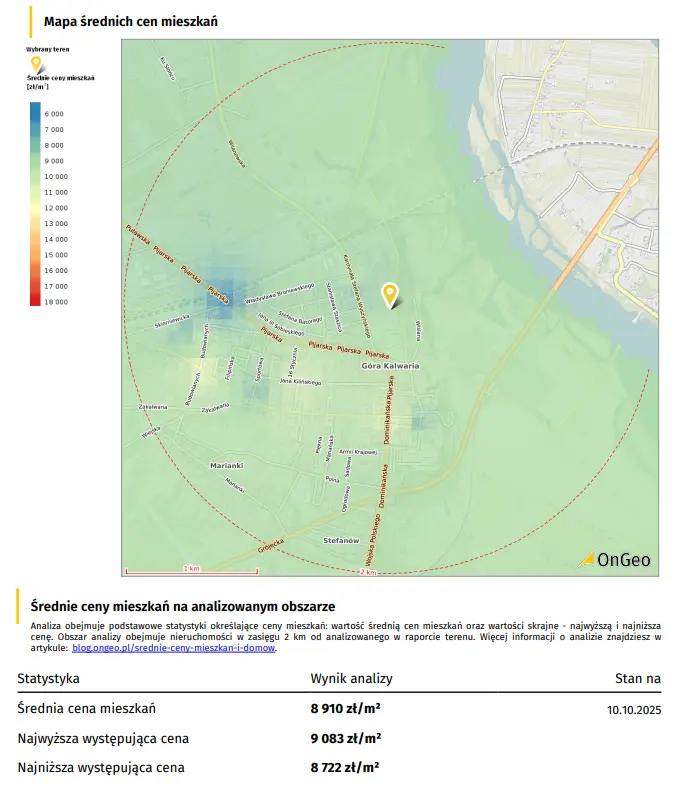The image size is (679, 804).
Task: Click the date '10.10.2025'
Action: (x=634, y=710)
